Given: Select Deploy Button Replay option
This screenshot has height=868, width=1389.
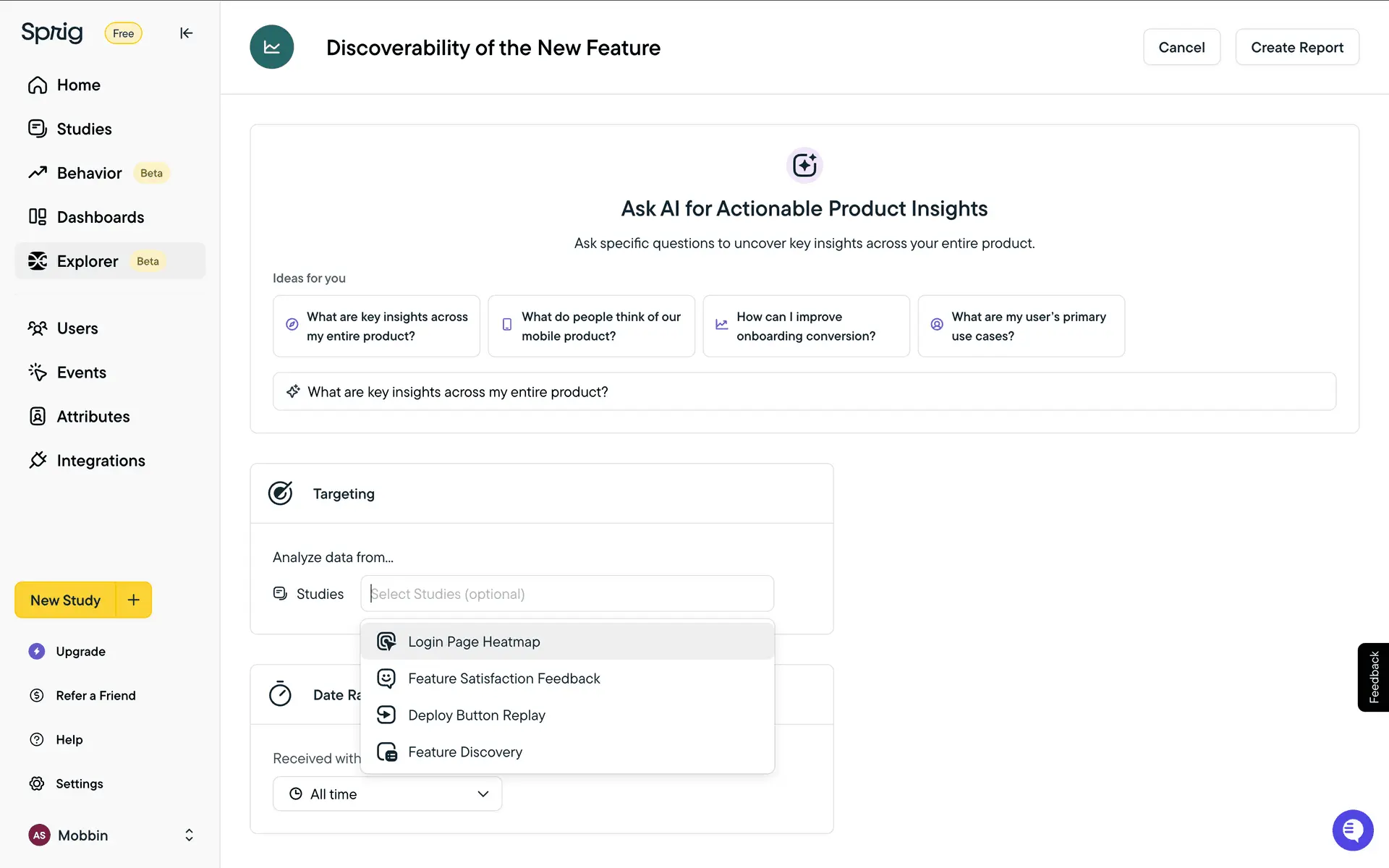Looking at the screenshot, I should (x=476, y=715).
